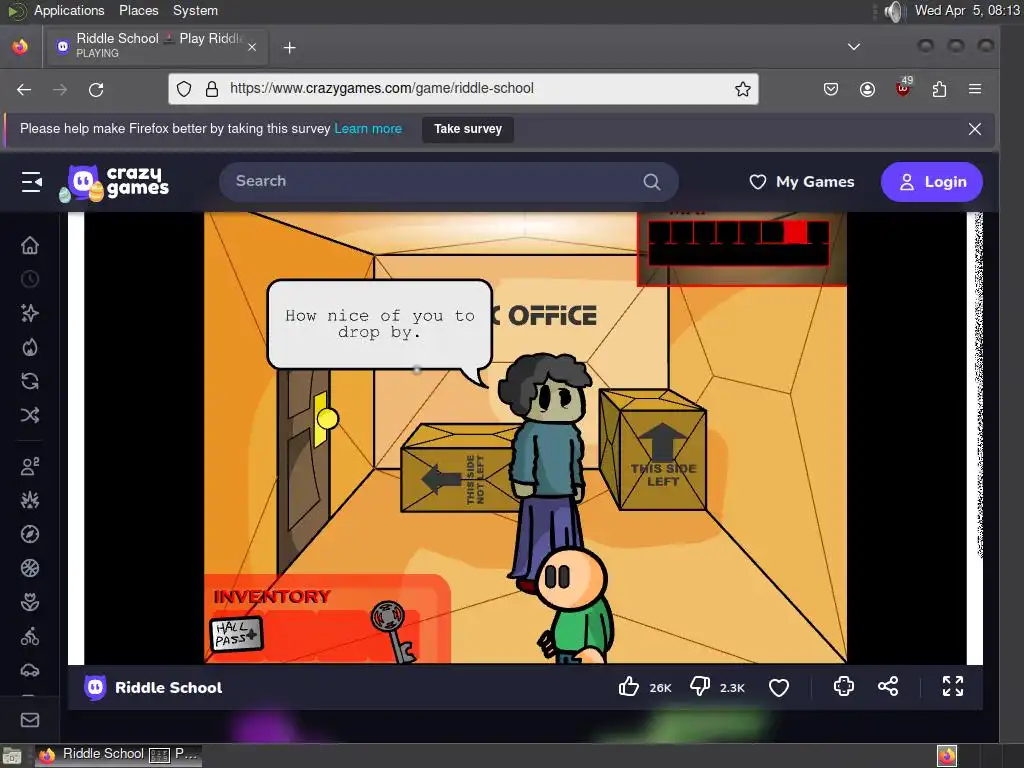Dismiss the Firefox survey notification bar
Image resolution: width=1024 pixels, height=768 pixels.
[974, 129]
